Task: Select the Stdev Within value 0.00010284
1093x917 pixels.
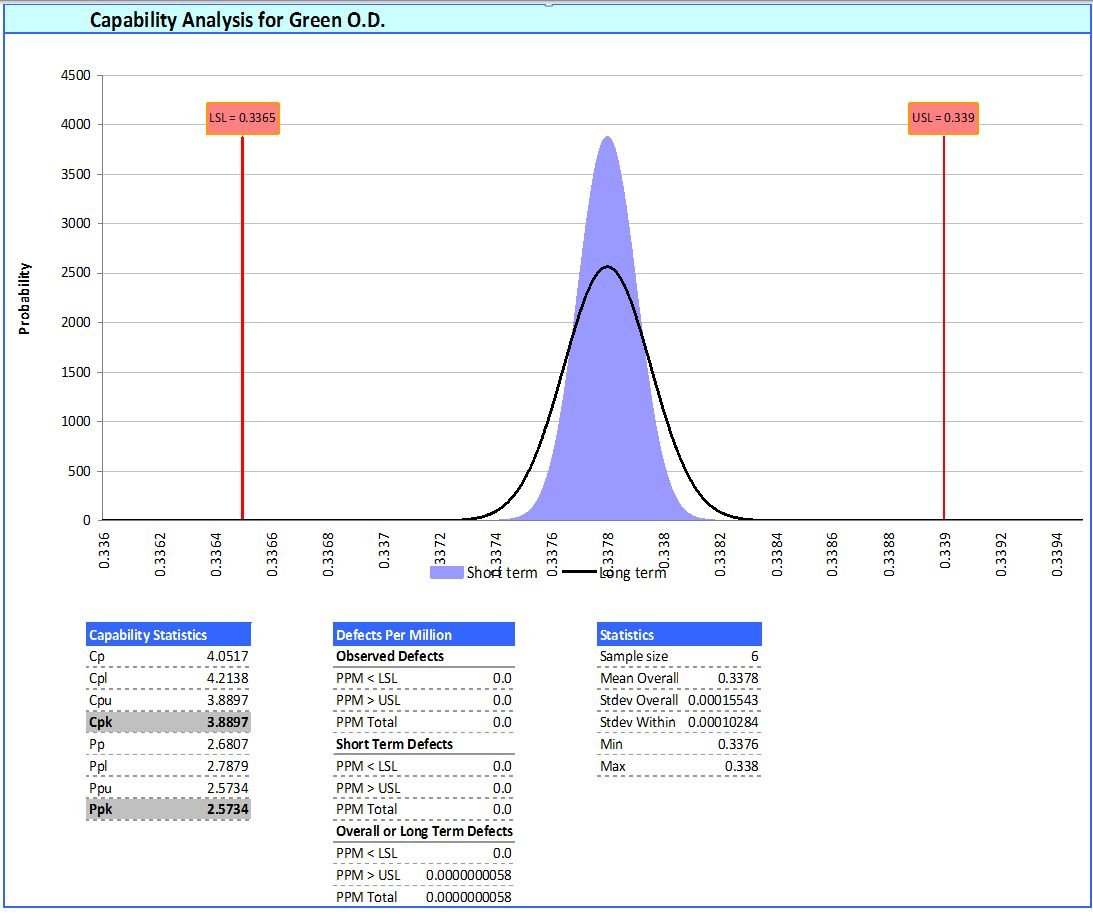Action: tap(723, 722)
